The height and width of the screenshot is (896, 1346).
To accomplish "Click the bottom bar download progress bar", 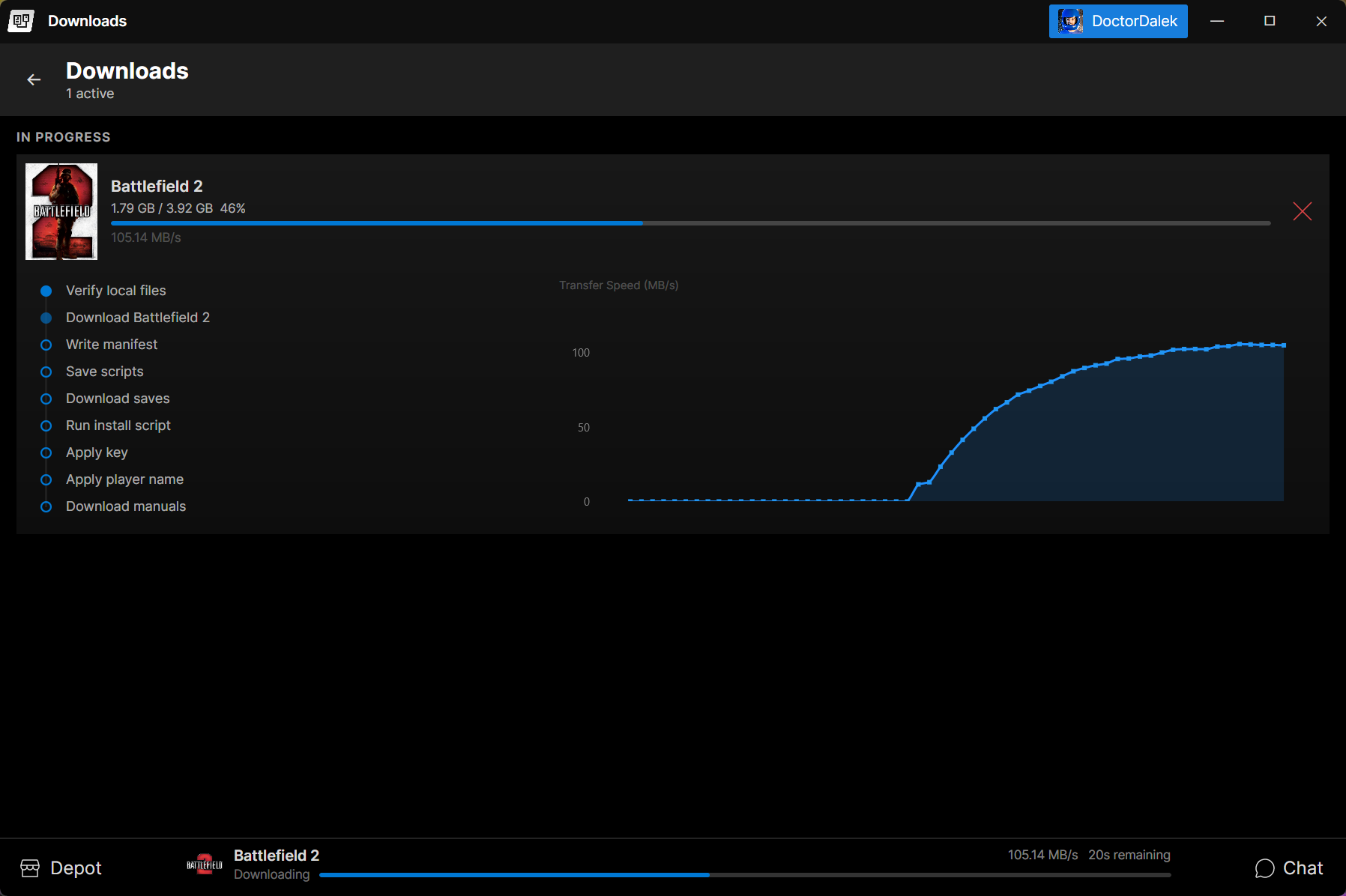I will [x=745, y=875].
